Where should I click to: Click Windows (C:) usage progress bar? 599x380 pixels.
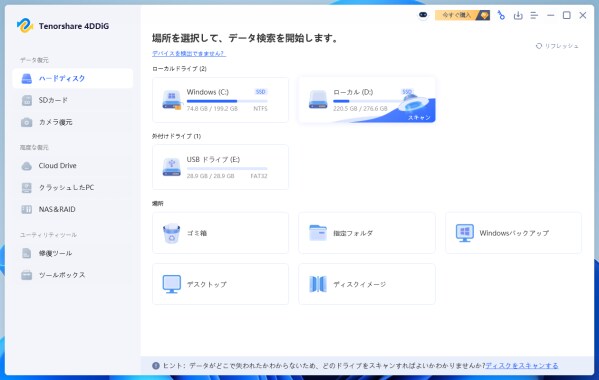click(227, 101)
